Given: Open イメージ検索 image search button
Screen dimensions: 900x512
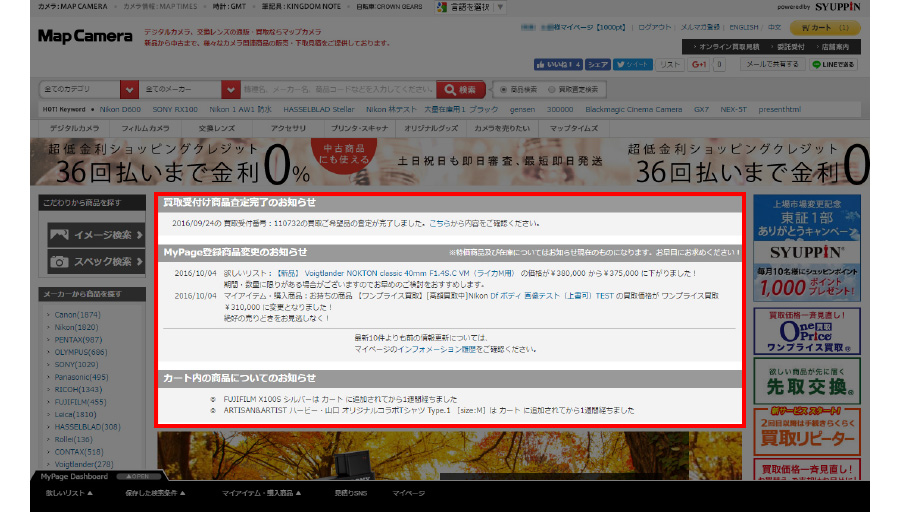Looking at the screenshot, I should [x=96, y=235].
